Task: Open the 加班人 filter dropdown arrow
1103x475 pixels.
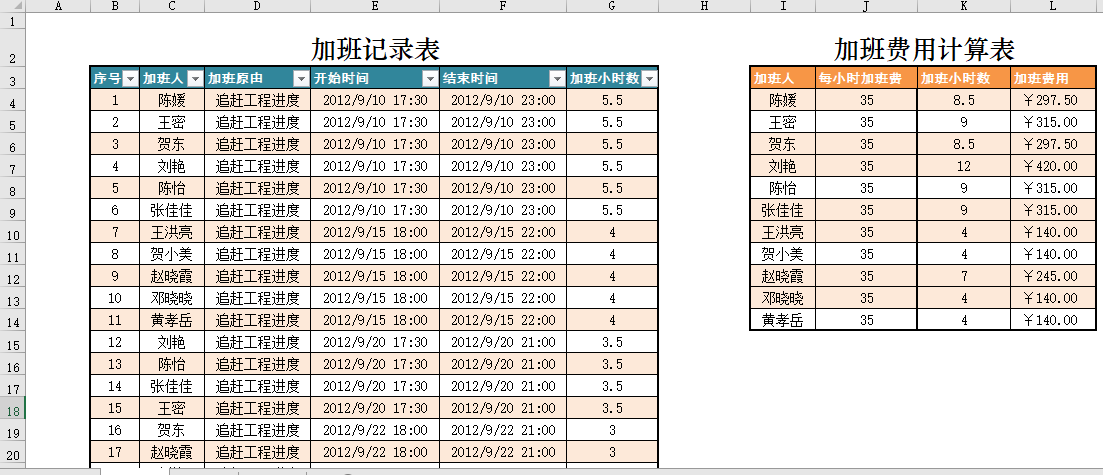Action: (195, 78)
